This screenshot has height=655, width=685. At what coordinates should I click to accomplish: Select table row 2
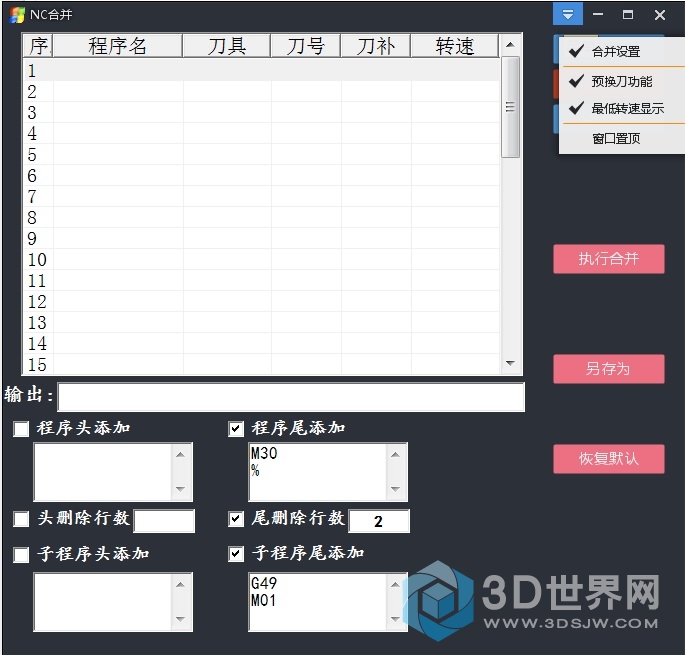pyautogui.click(x=261, y=91)
